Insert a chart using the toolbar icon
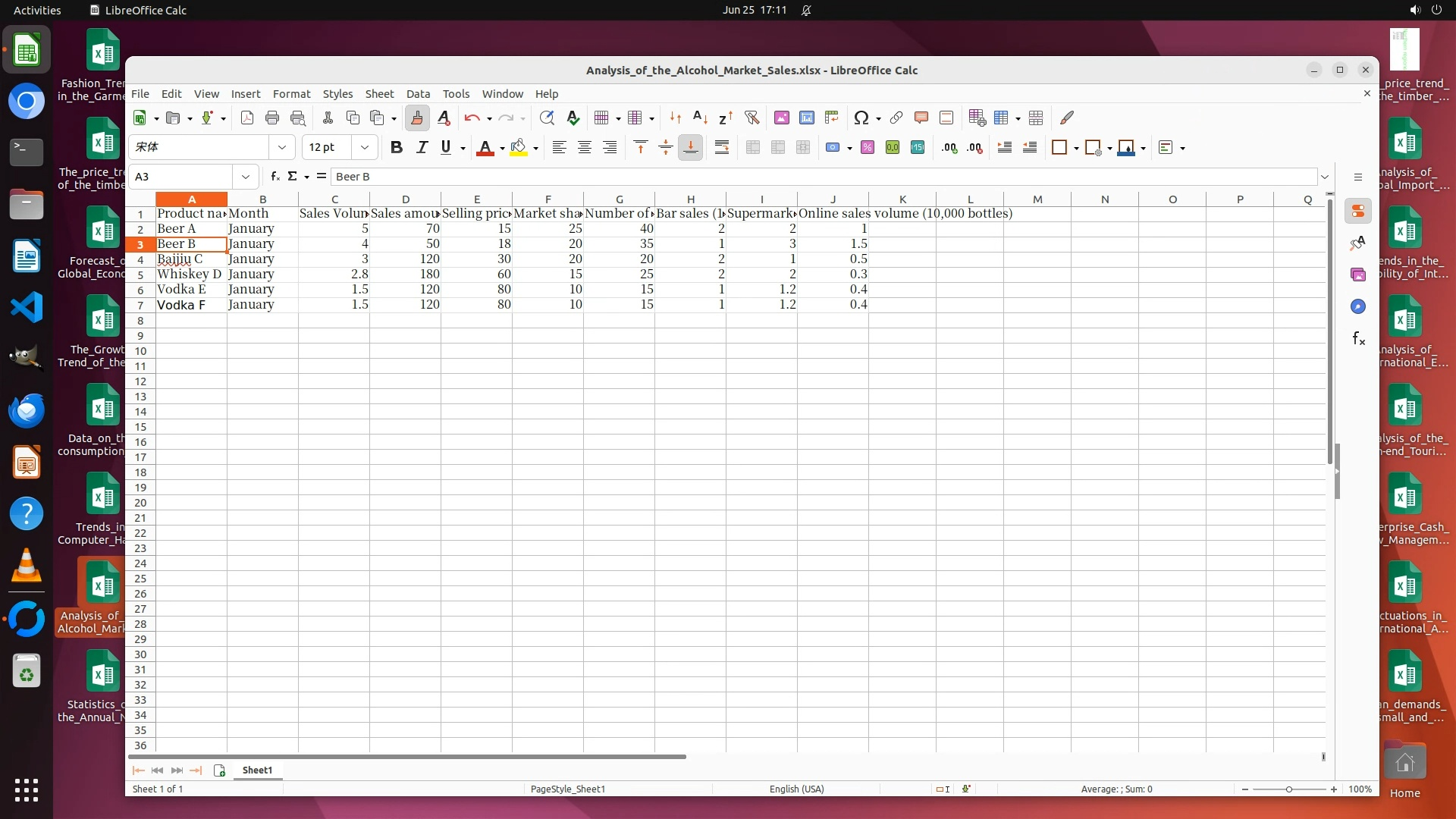The image size is (1456, 819). [806, 118]
